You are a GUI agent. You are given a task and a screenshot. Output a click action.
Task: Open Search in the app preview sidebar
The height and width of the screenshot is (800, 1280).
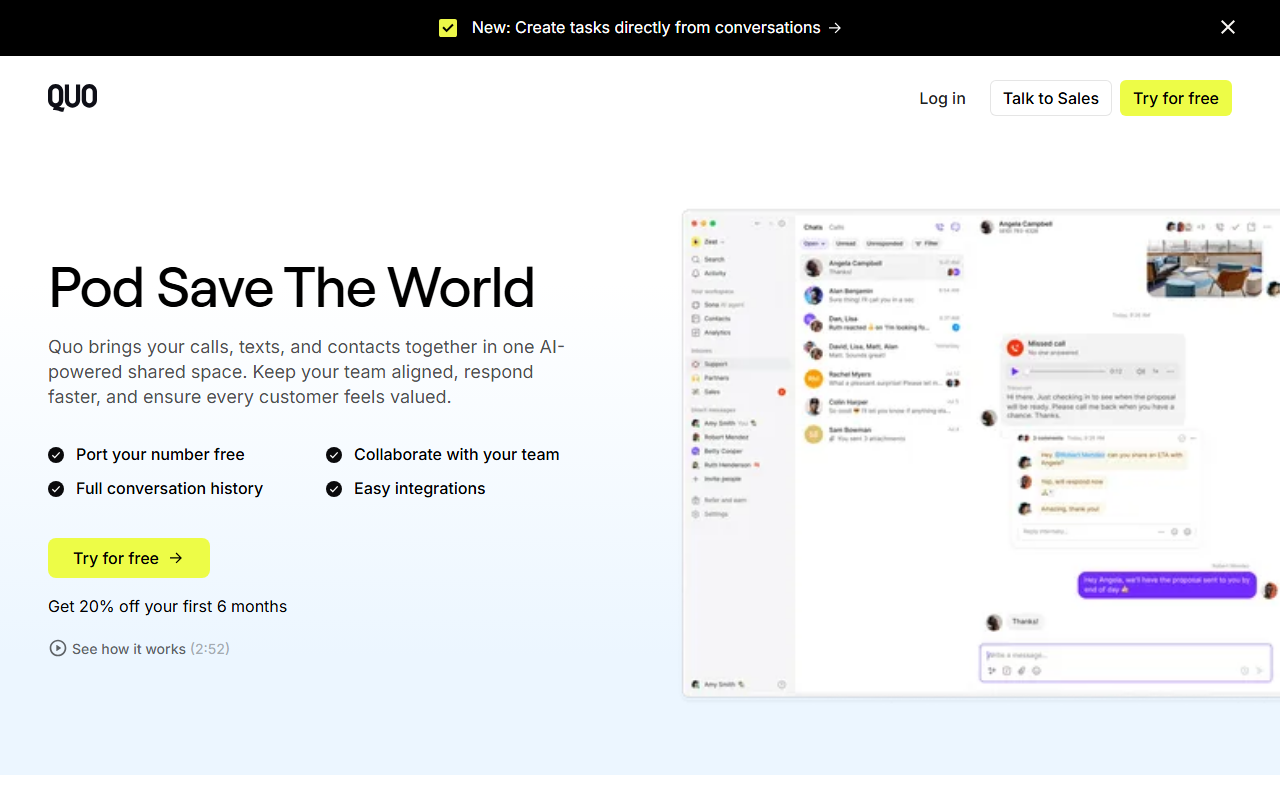[708, 259]
